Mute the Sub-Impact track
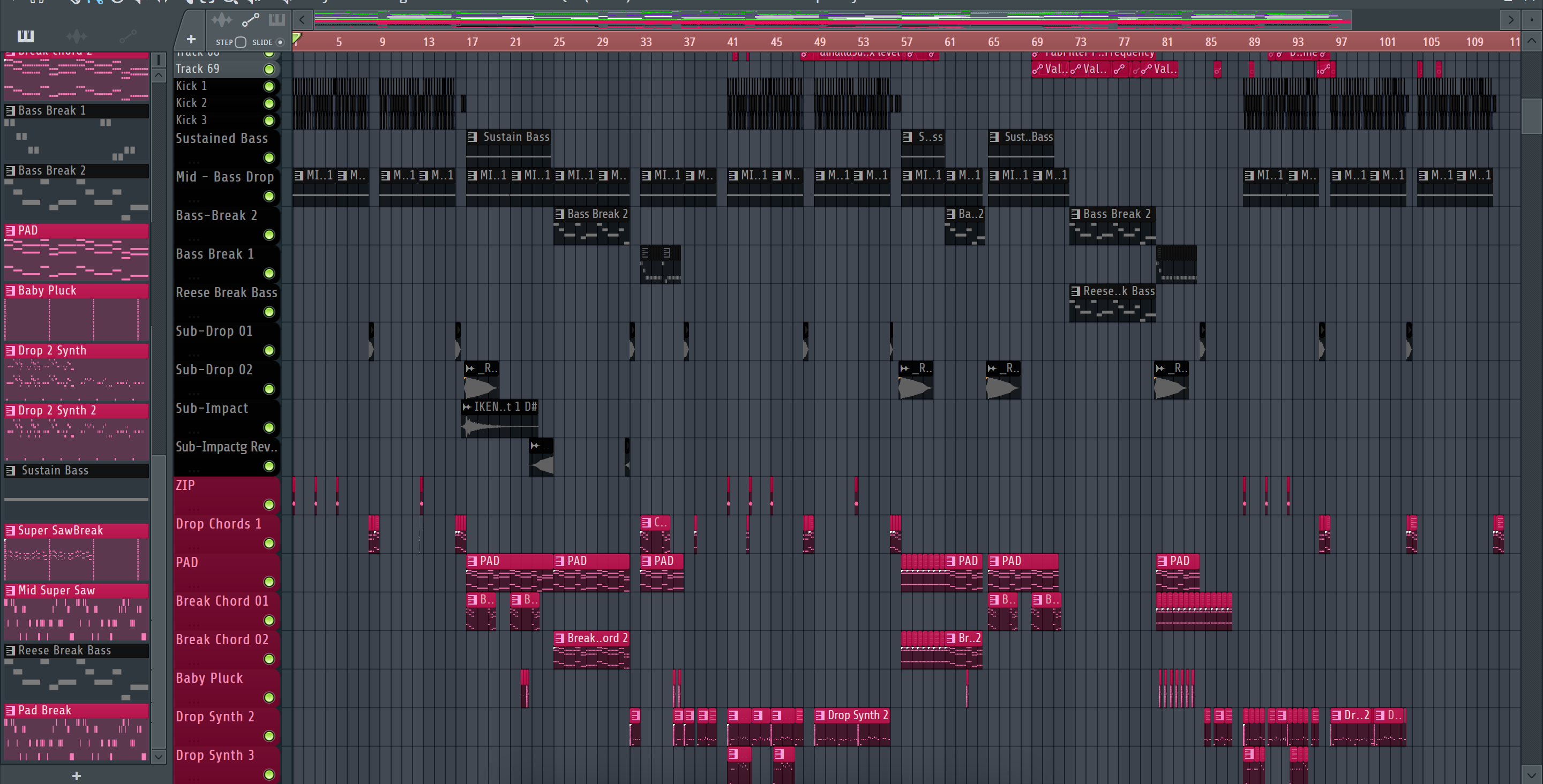Screen dimensions: 1543x784 coord(269,428)
